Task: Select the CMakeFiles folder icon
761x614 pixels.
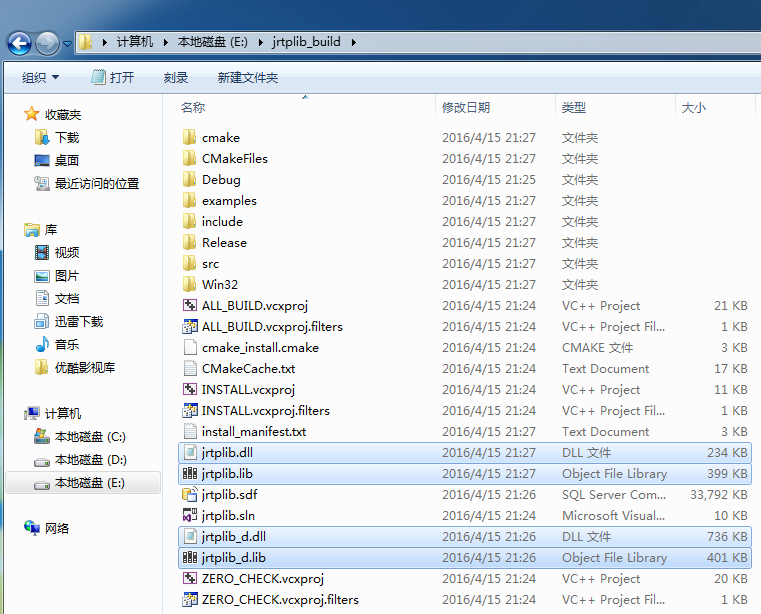Action: click(x=189, y=158)
